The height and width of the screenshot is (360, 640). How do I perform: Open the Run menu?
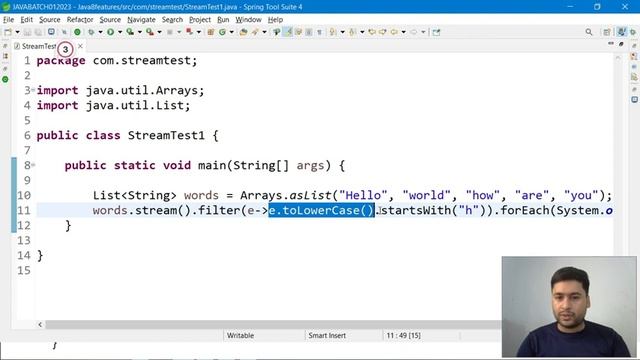click(223, 20)
